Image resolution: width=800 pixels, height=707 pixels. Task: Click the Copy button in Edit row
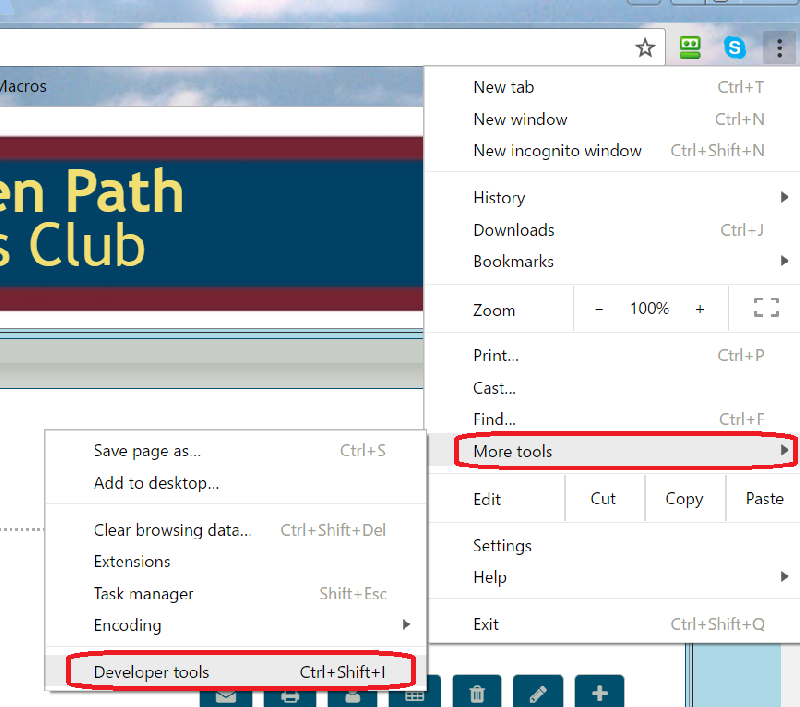point(684,498)
